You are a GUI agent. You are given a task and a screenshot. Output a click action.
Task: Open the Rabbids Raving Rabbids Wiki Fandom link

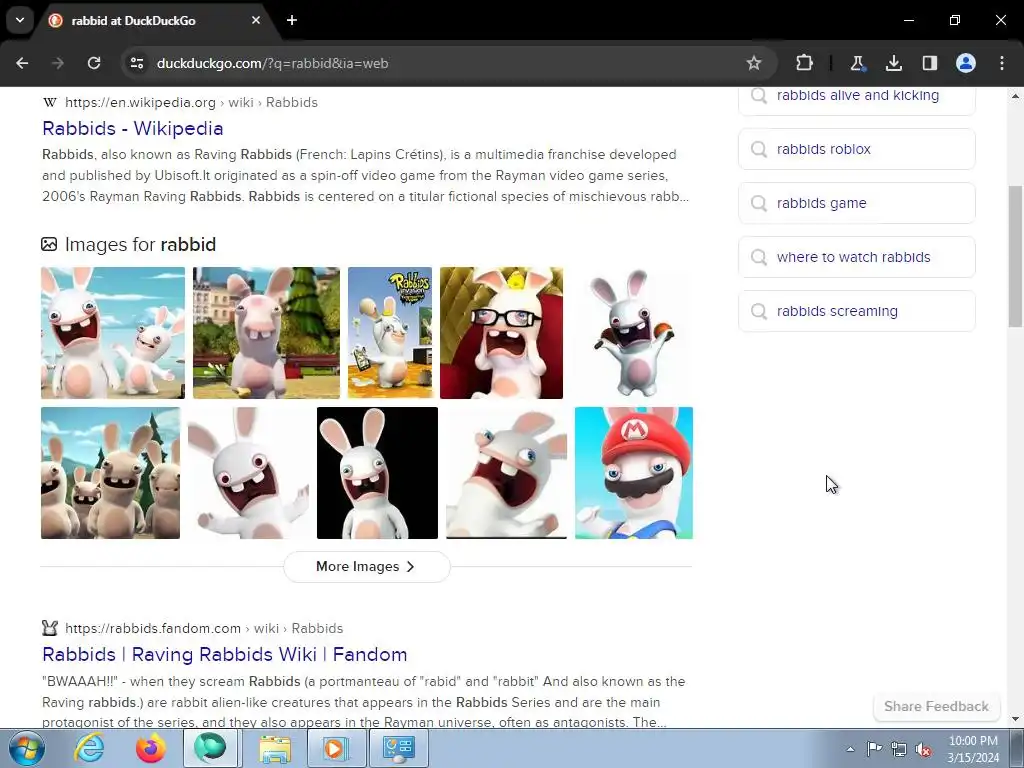point(225,654)
